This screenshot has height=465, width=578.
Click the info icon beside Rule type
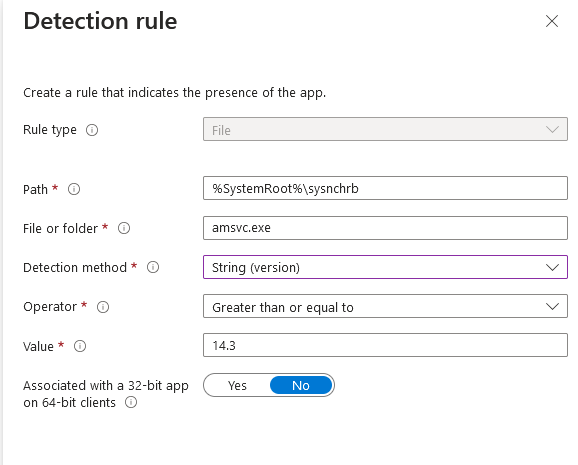pyautogui.click(x=92, y=130)
